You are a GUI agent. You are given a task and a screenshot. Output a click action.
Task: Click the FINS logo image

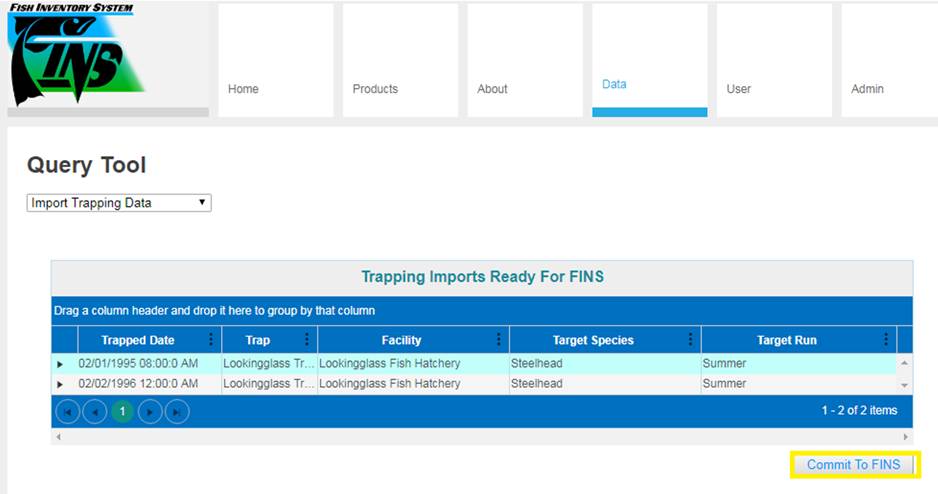coord(78,58)
